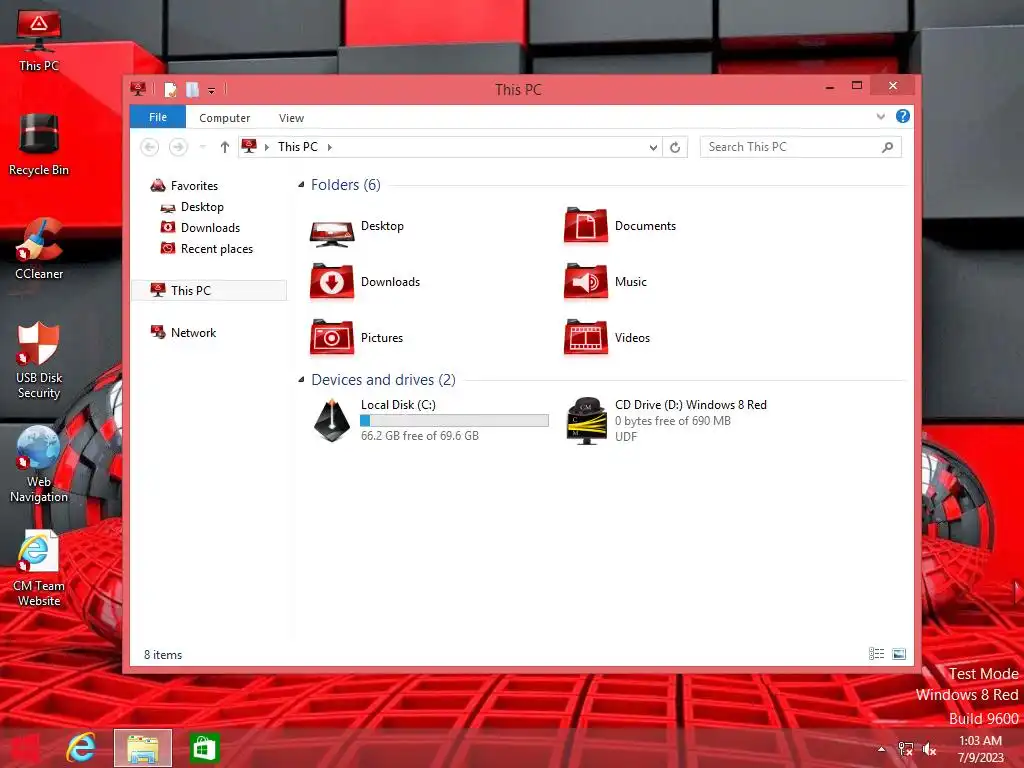
Task: Select the CD Drive (D:) icon
Action: click(586, 421)
